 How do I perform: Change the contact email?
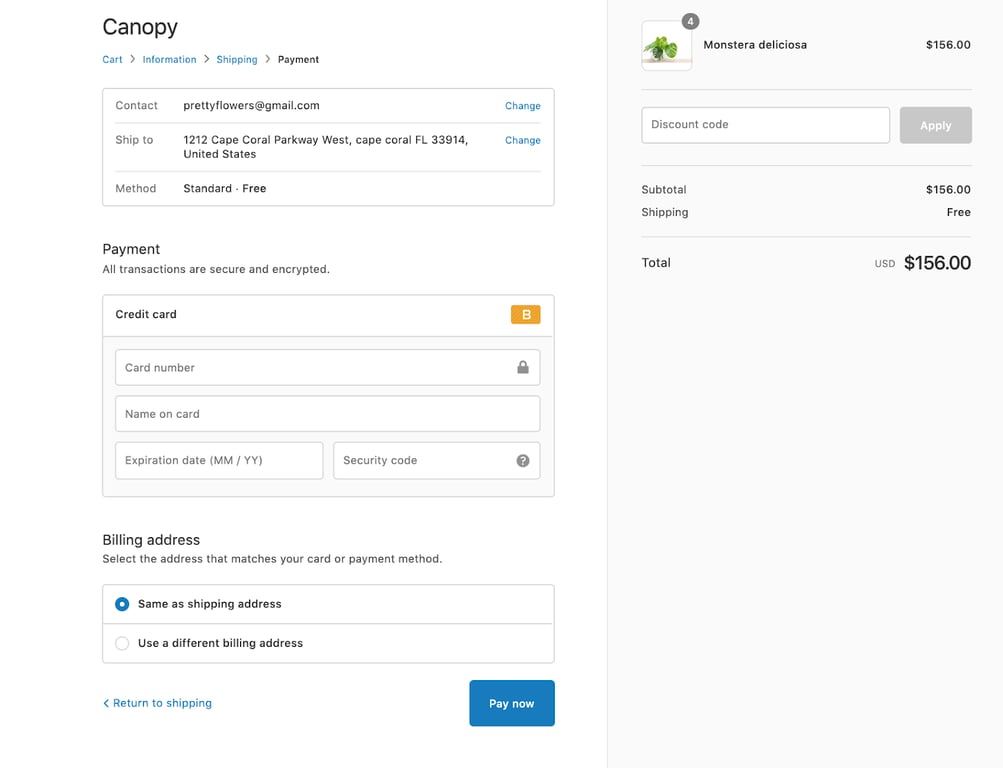pyautogui.click(x=522, y=106)
